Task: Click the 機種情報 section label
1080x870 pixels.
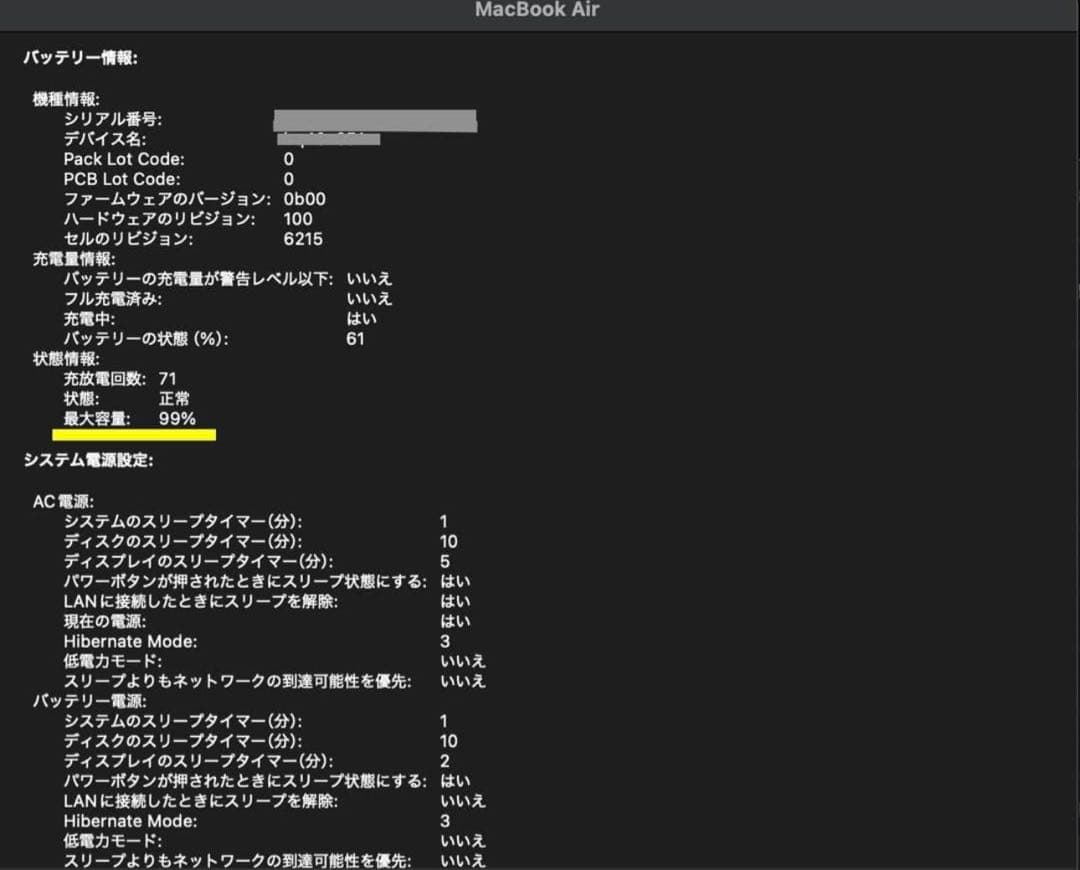Action: 66,99
